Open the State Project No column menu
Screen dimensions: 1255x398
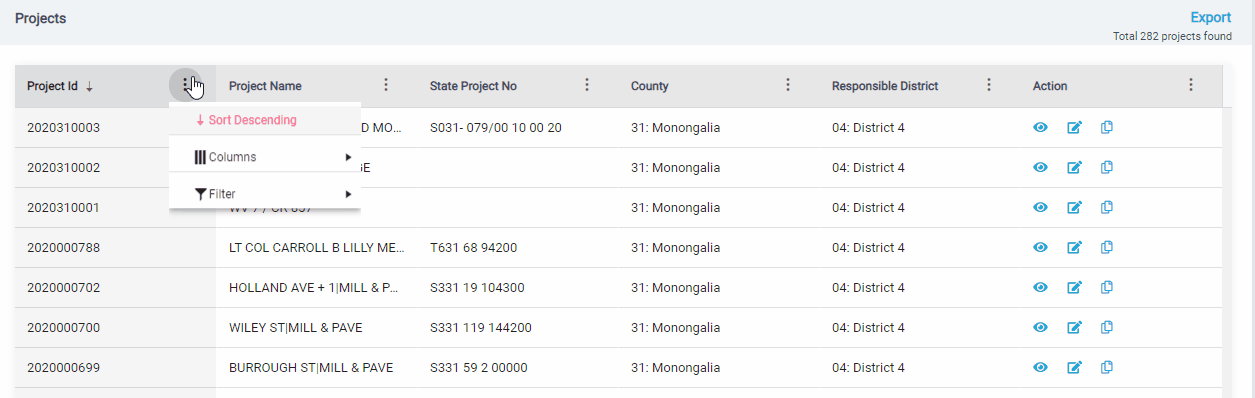coord(587,85)
